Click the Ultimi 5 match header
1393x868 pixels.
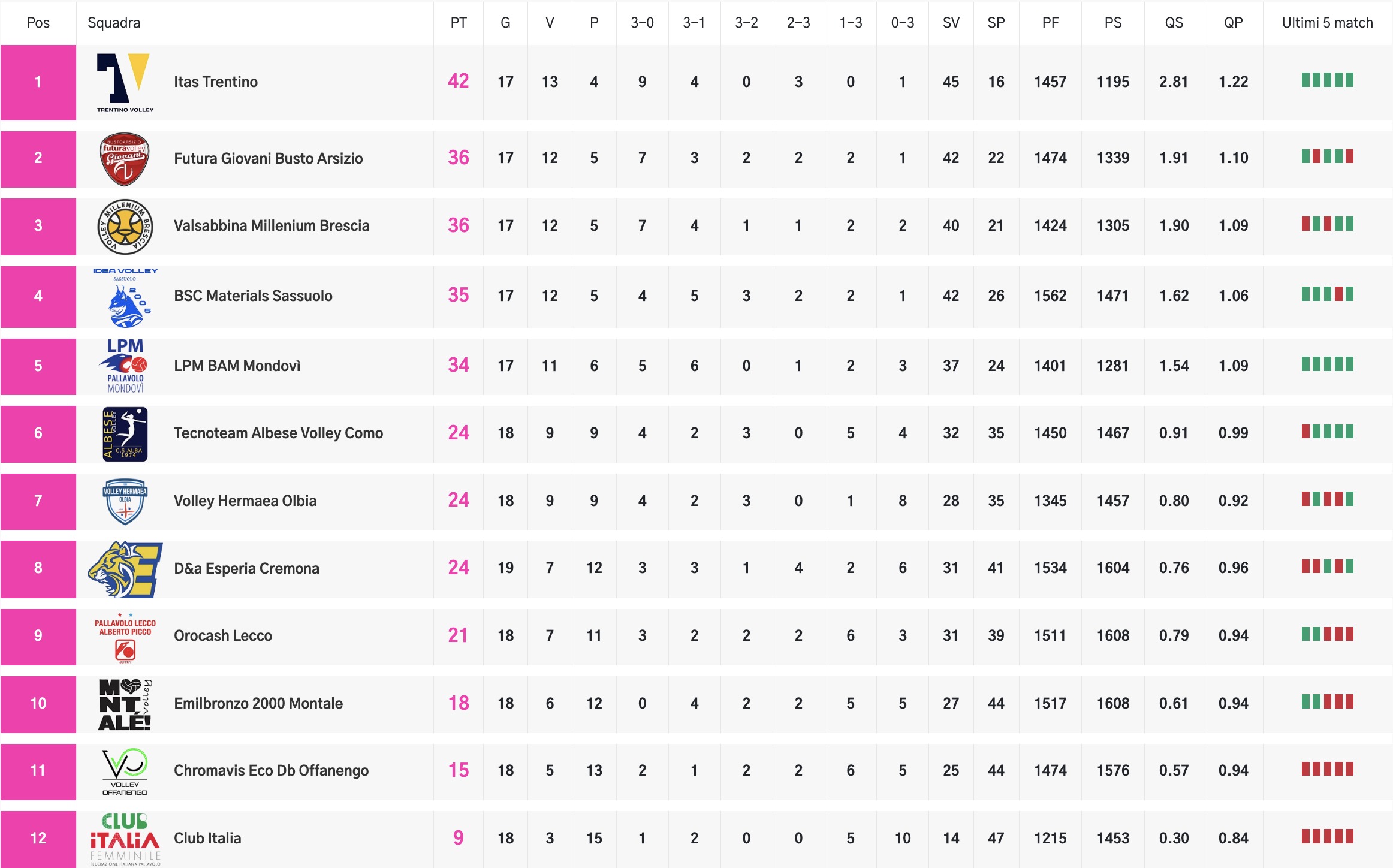[x=1327, y=23]
